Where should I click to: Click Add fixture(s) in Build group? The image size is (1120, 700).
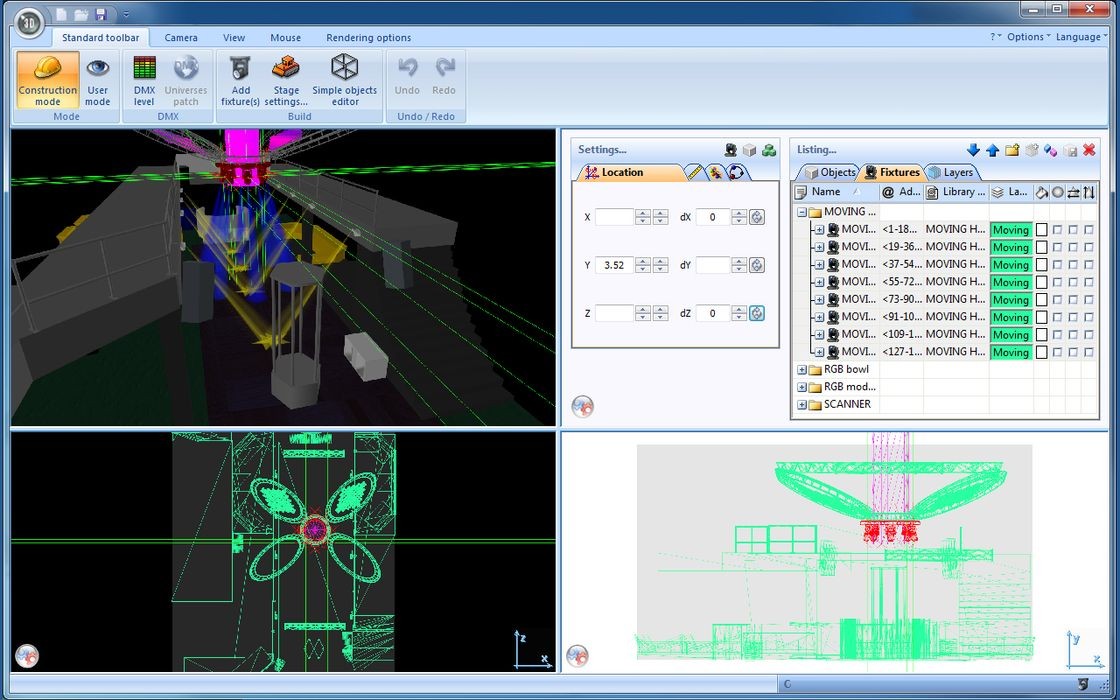click(240, 81)
